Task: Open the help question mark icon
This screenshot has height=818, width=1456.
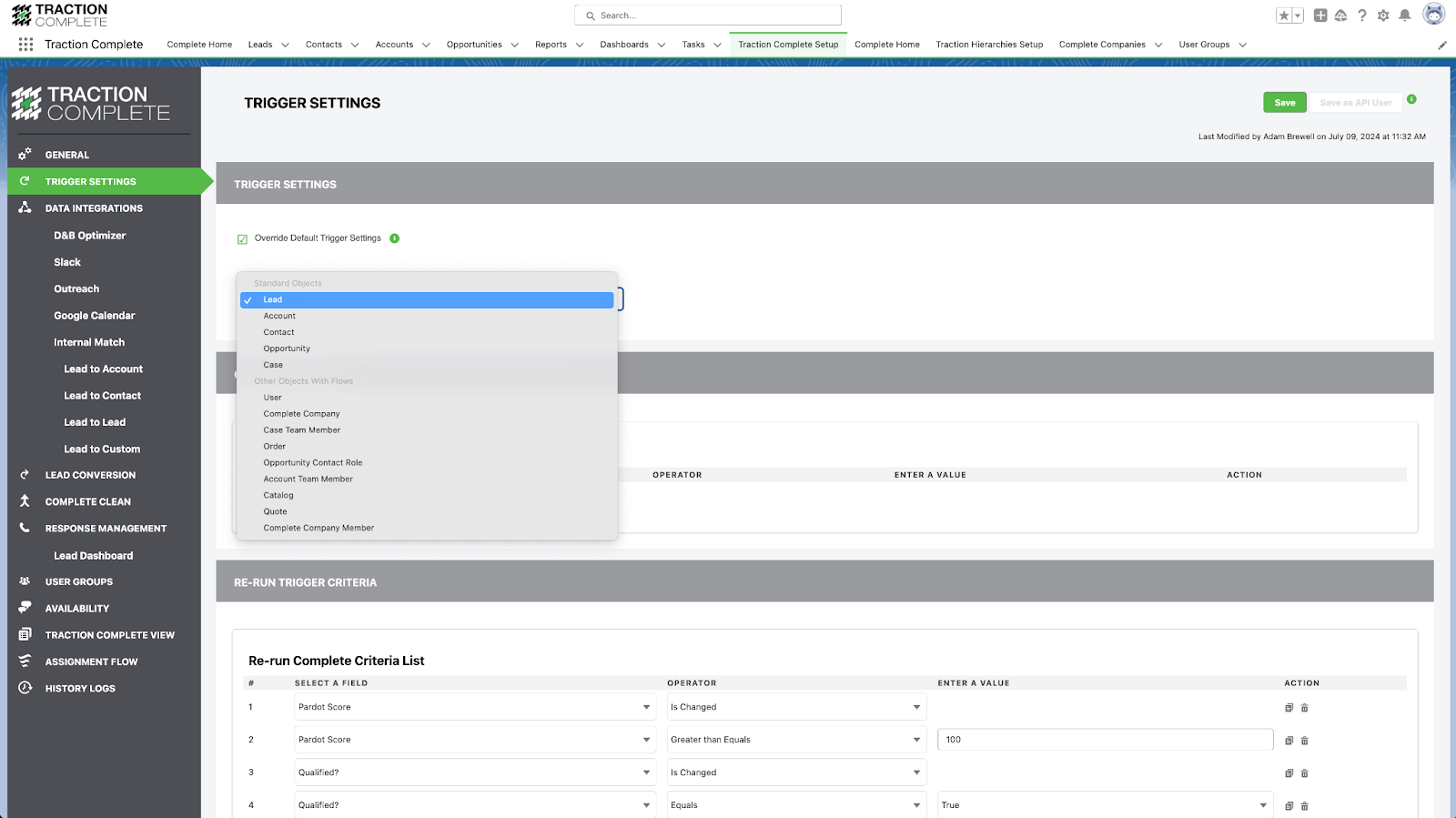Action: coord(1362,15)
